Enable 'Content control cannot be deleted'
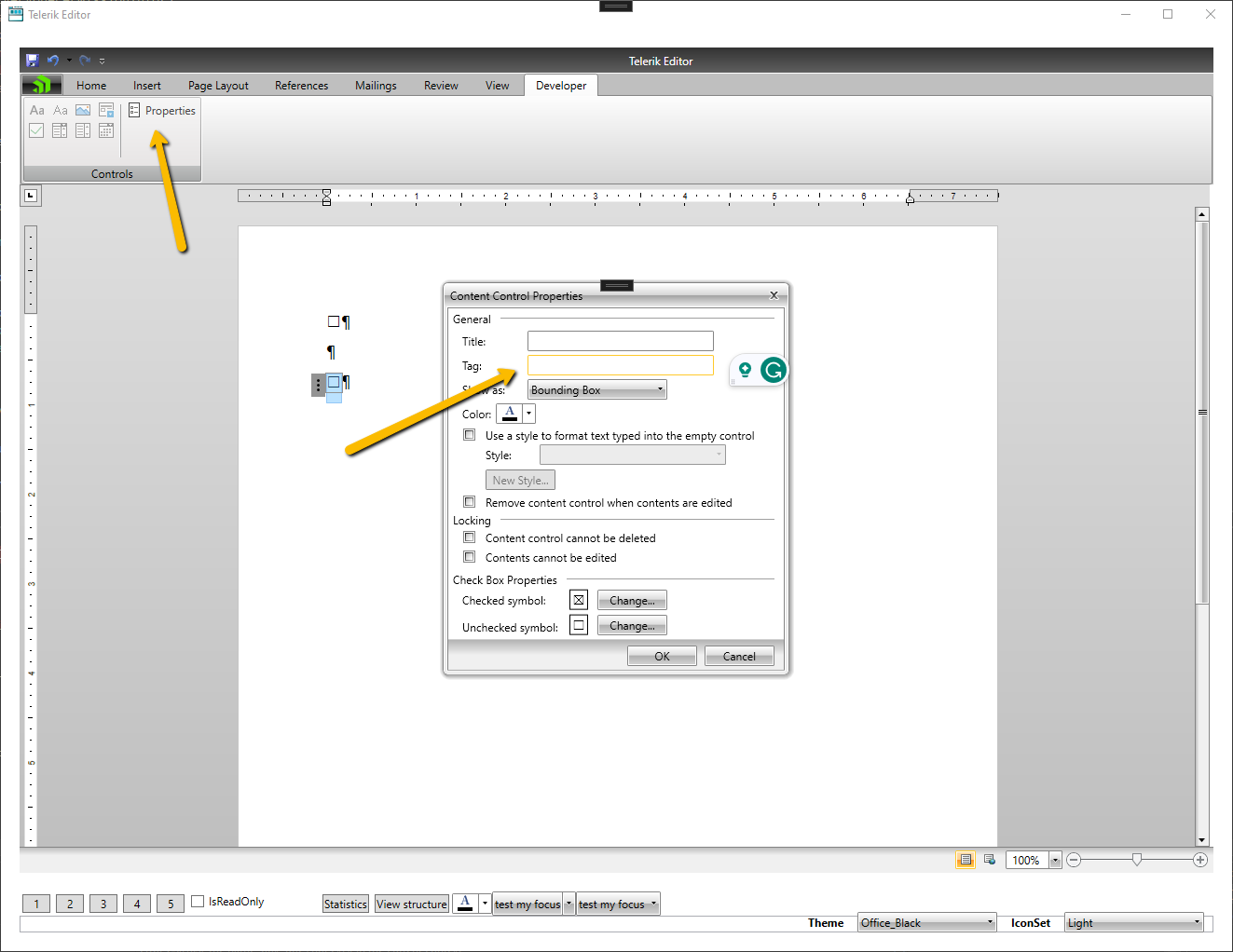This screenshot has height=952, width=1233. click(x=470, y=537)
